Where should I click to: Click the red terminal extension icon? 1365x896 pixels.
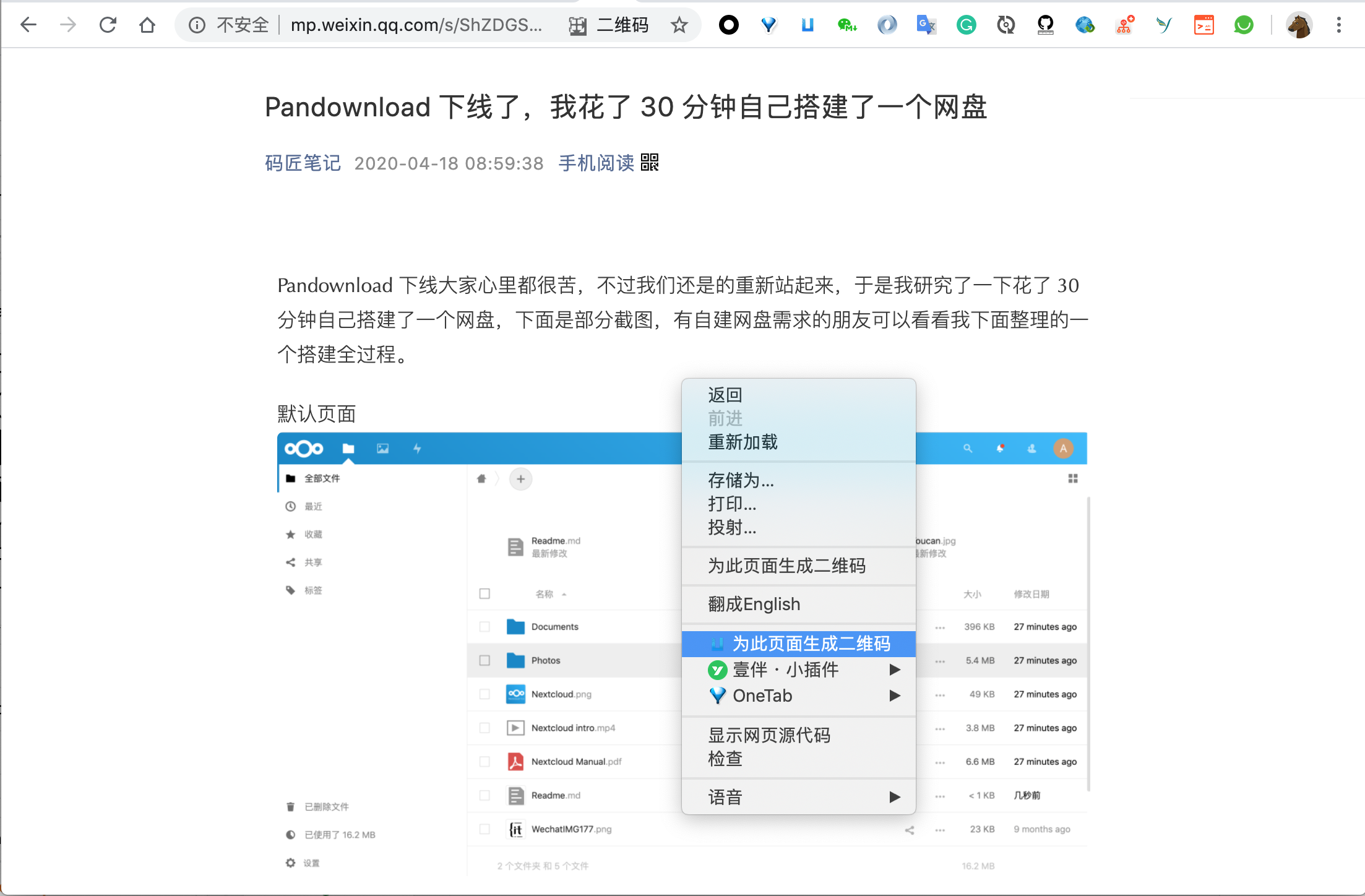click(x=1204, y=25)
